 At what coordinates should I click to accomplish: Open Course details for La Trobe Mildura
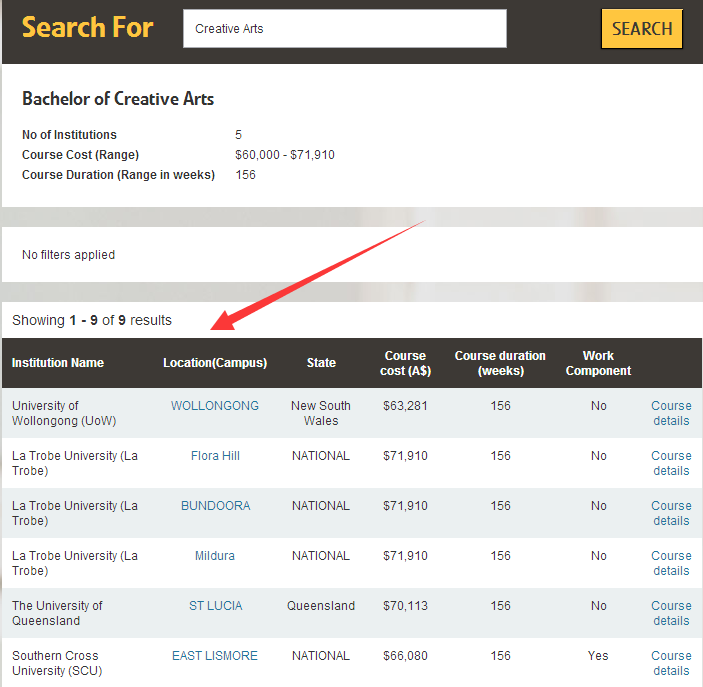tap(671, 563)
